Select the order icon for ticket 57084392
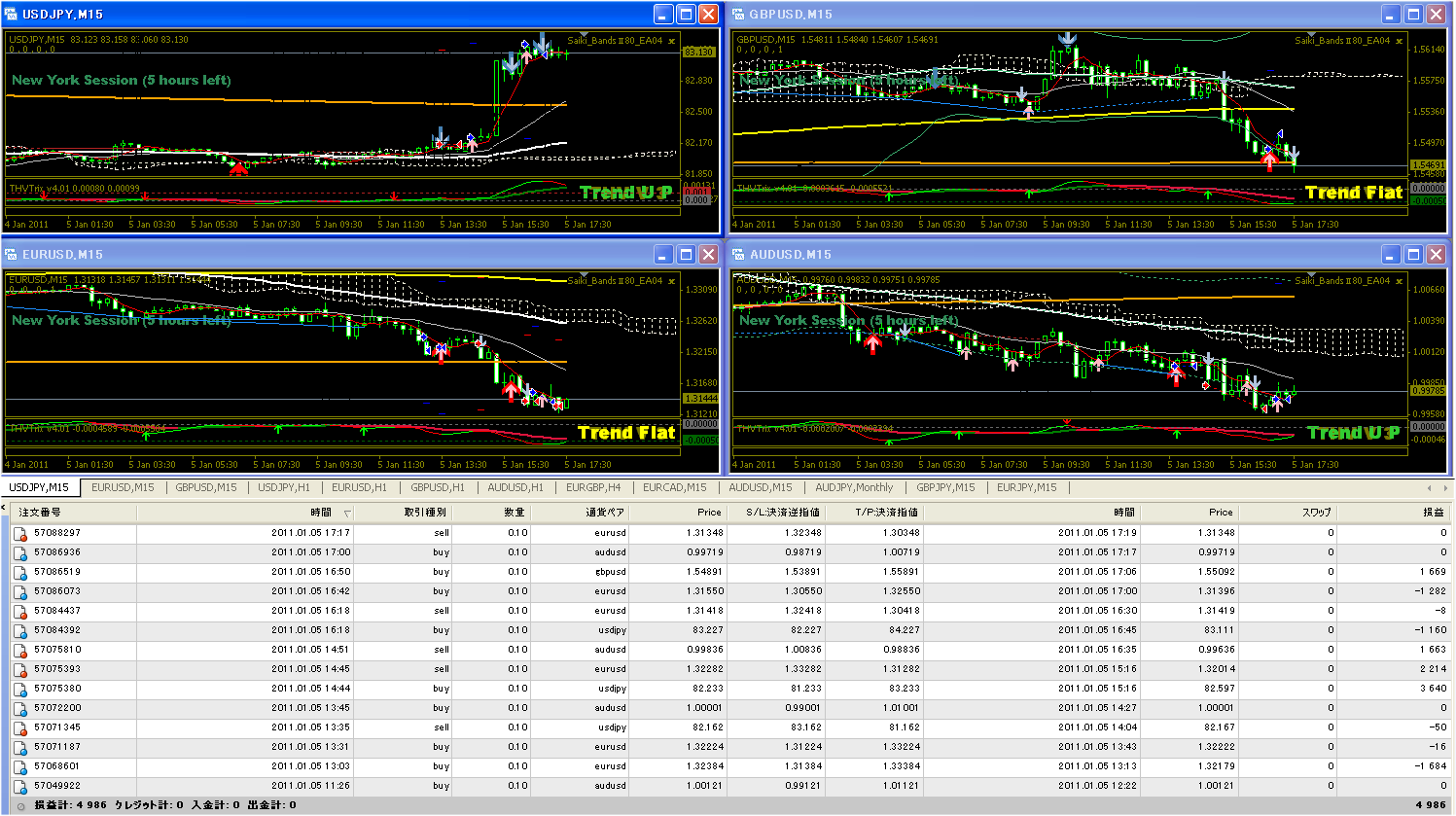This screenshot has width=1456, height=816. pyautogui.click(x=19, y=630)
